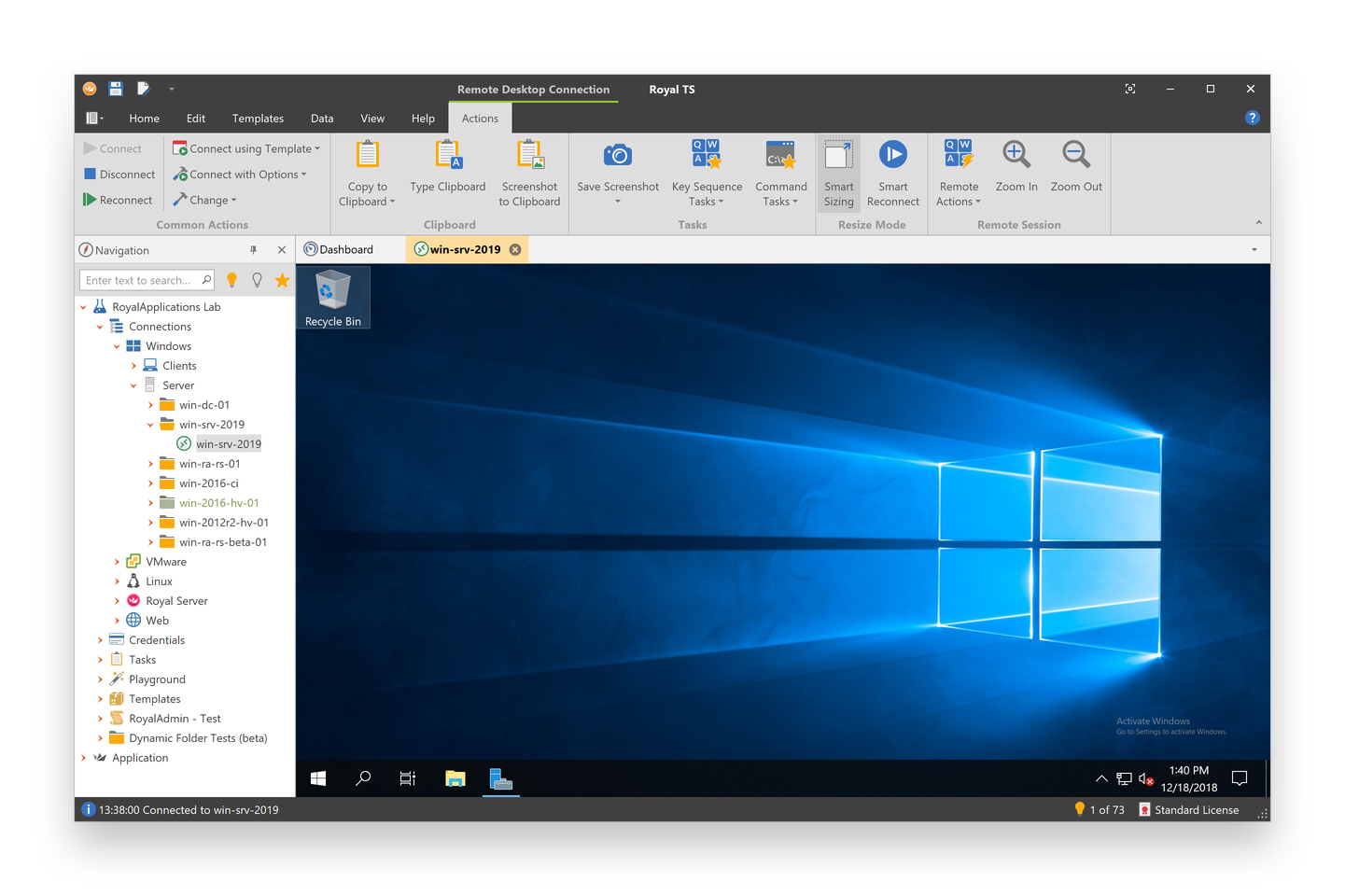Expand the win-dc-01 folder

click(x=150, y=405)
